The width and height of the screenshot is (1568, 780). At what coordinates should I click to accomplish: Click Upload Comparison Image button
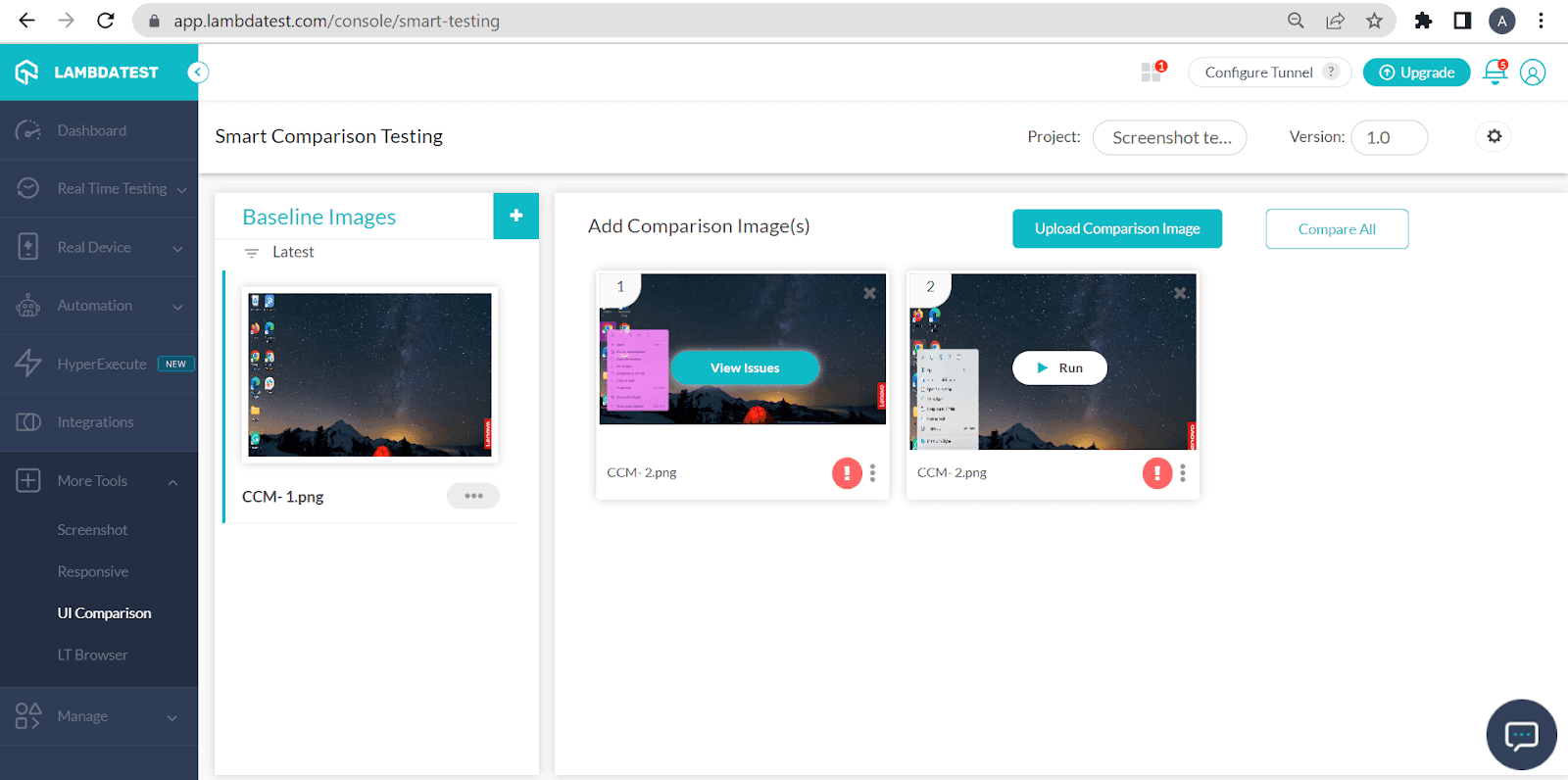[1117, 228]
